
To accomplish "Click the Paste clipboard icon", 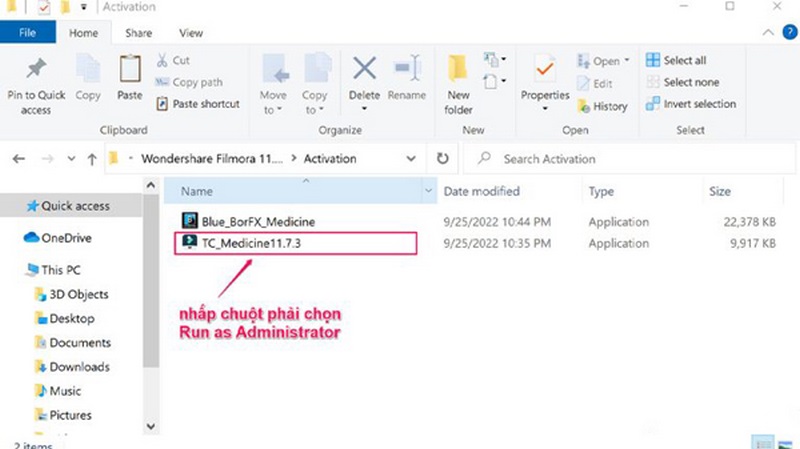I will click(x=130, y=69).
